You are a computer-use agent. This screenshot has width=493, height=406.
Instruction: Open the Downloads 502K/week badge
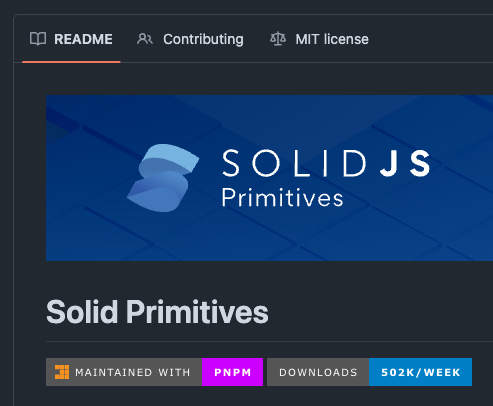click(x=369, y=372)
